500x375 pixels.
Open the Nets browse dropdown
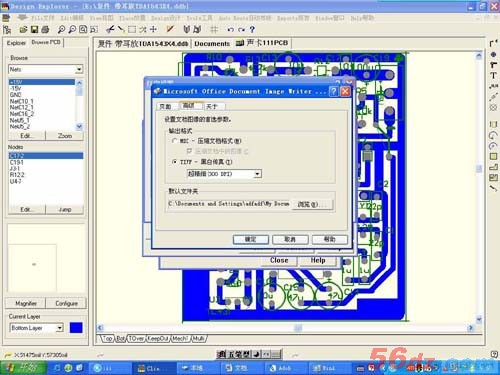pos(79,69)
